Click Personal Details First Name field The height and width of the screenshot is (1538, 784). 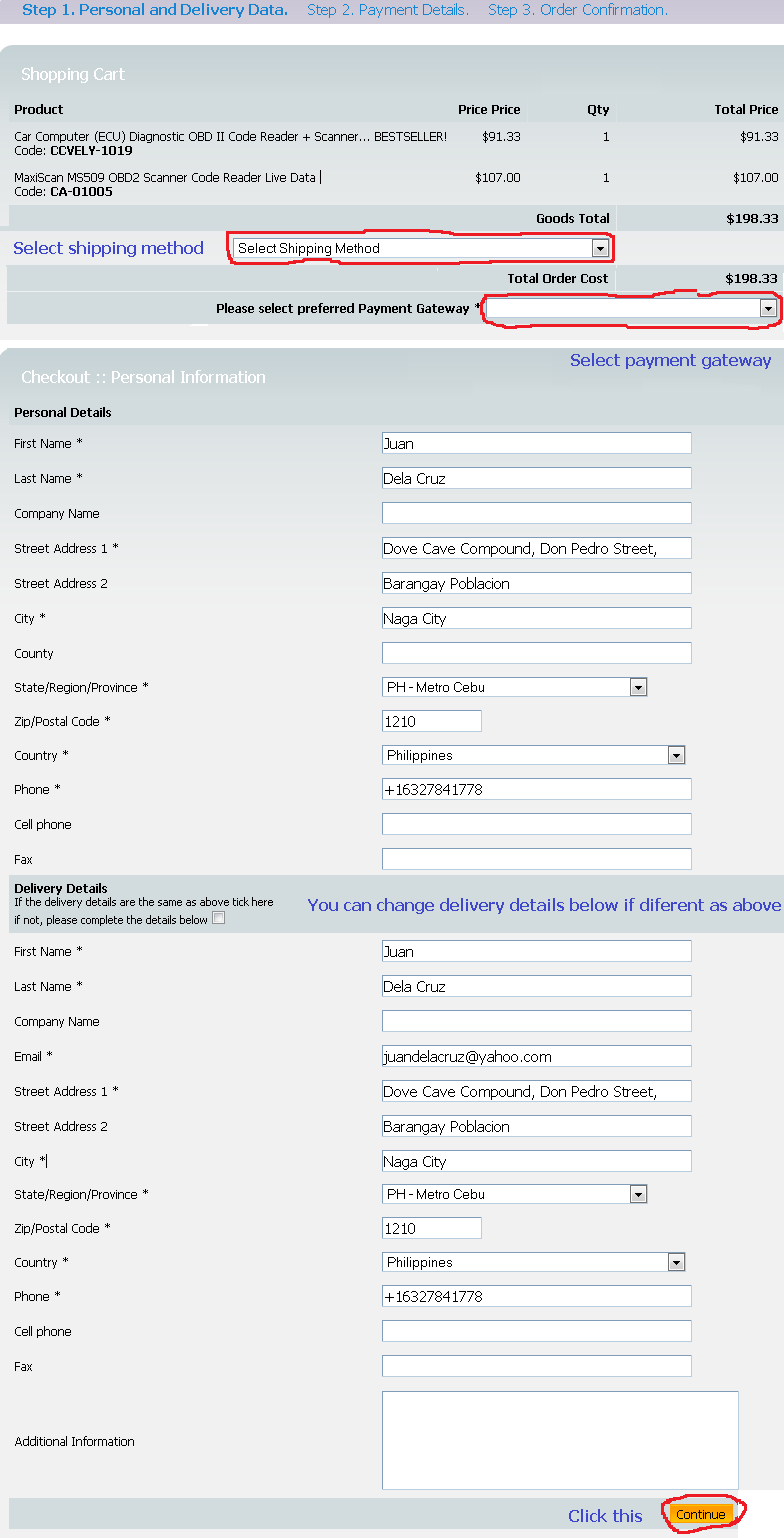pyautogui.click(x=537, y=443)
